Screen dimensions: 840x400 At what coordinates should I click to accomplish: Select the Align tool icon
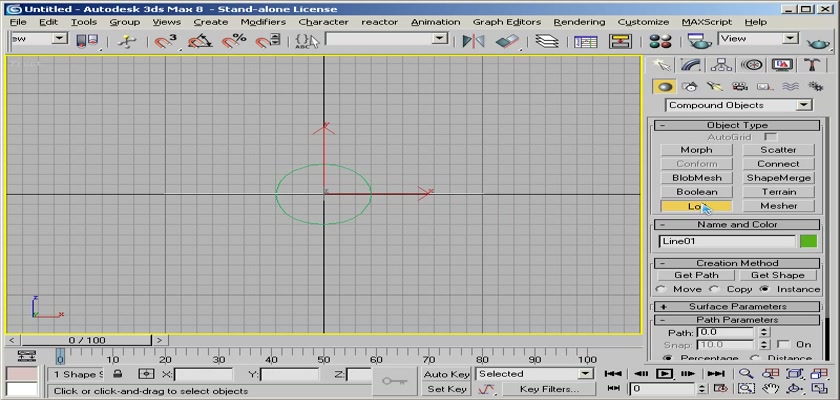(x=507, y=41)
